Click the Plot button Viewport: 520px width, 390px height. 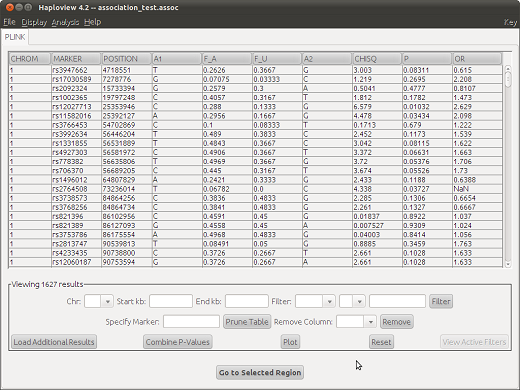(290, 342)
